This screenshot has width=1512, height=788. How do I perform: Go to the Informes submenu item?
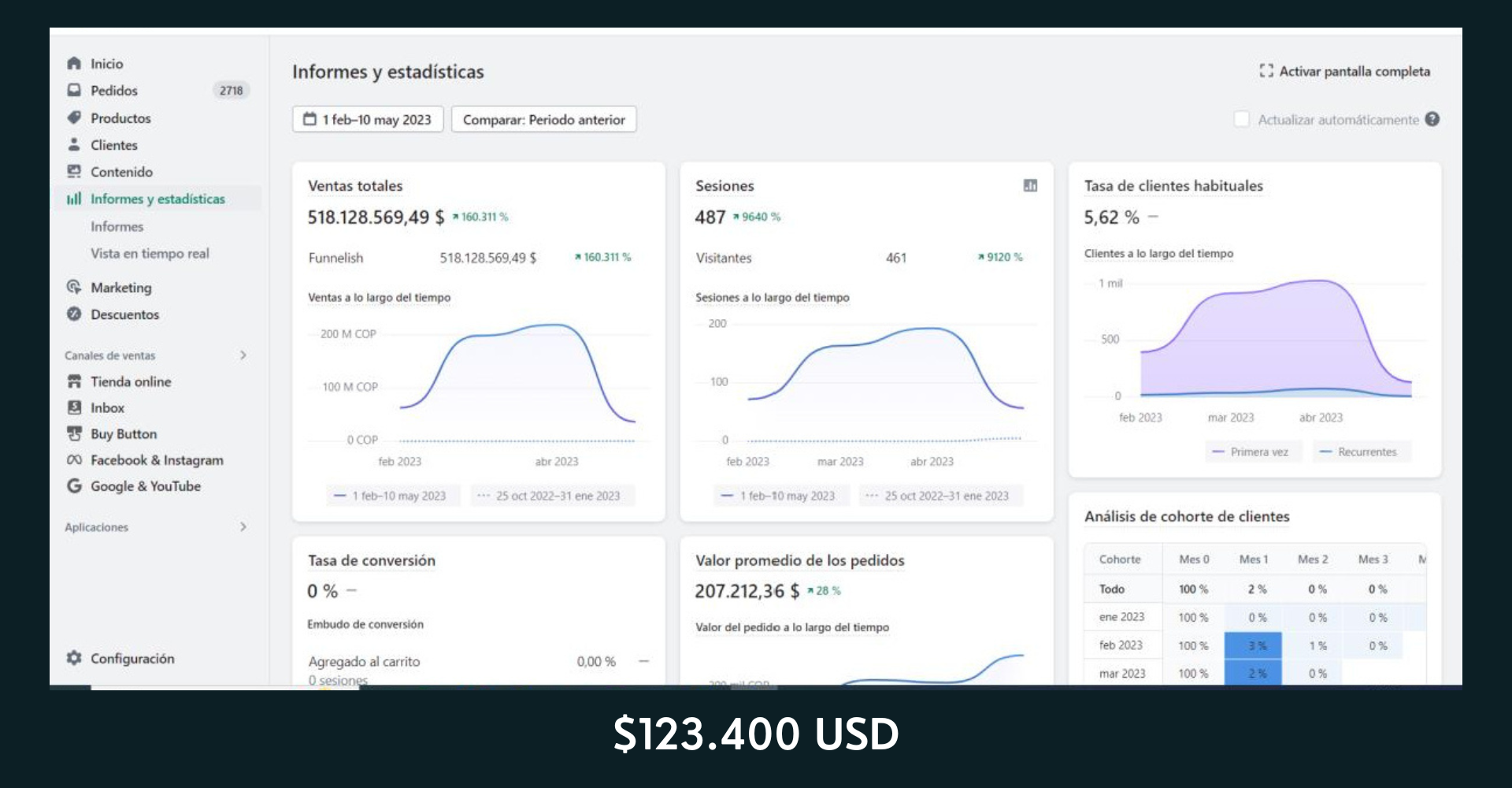(x=117, y=226)
